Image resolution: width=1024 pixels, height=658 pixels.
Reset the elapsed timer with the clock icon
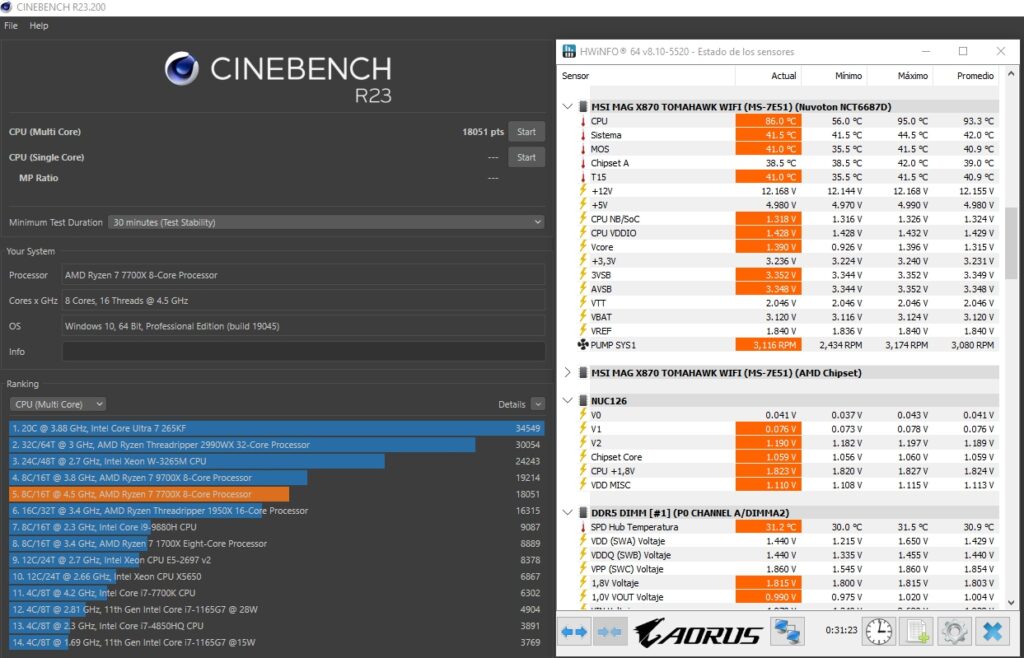point(879,632)
